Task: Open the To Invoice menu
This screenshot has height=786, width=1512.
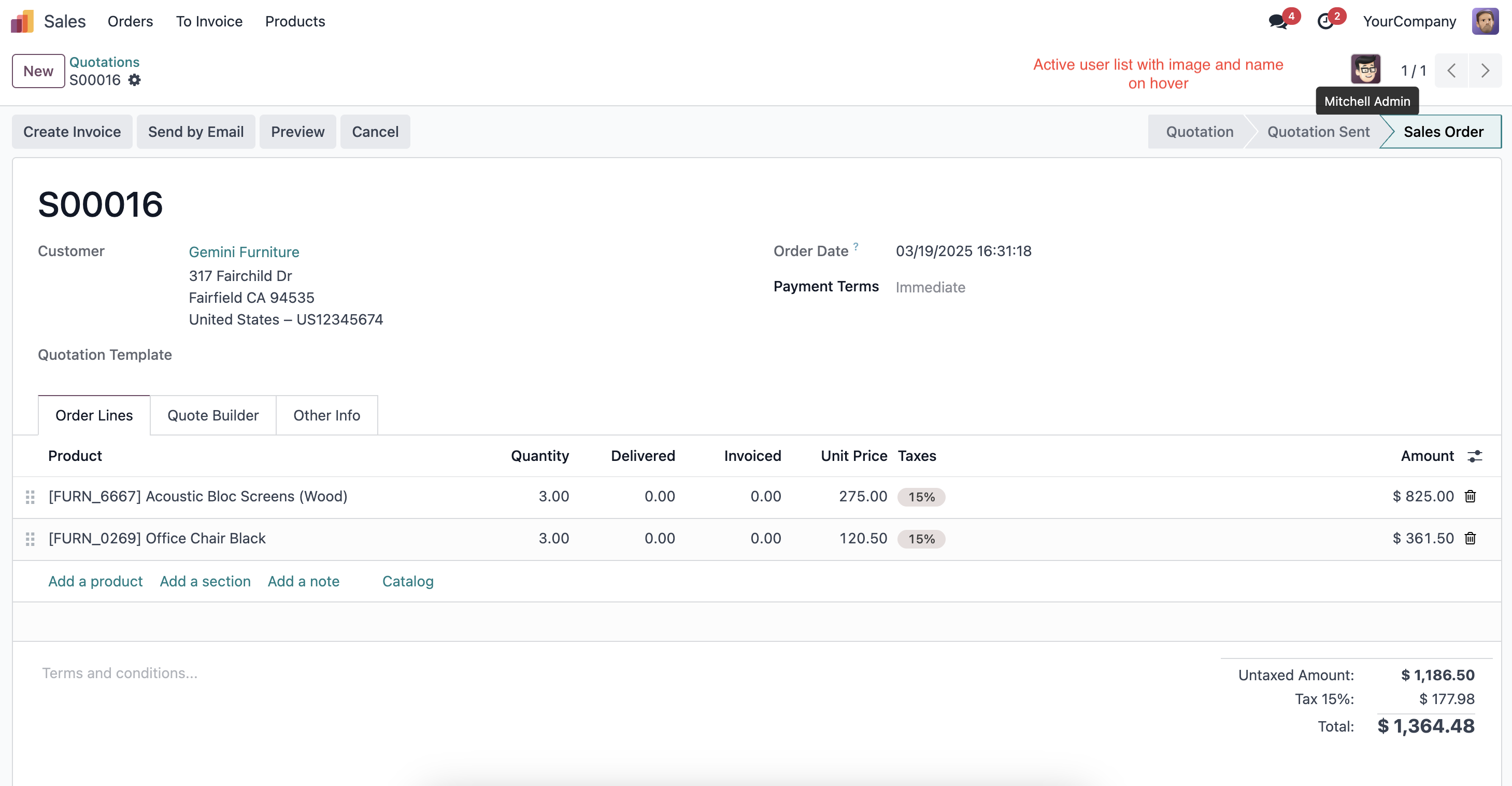Action: (x=209, y=22)
